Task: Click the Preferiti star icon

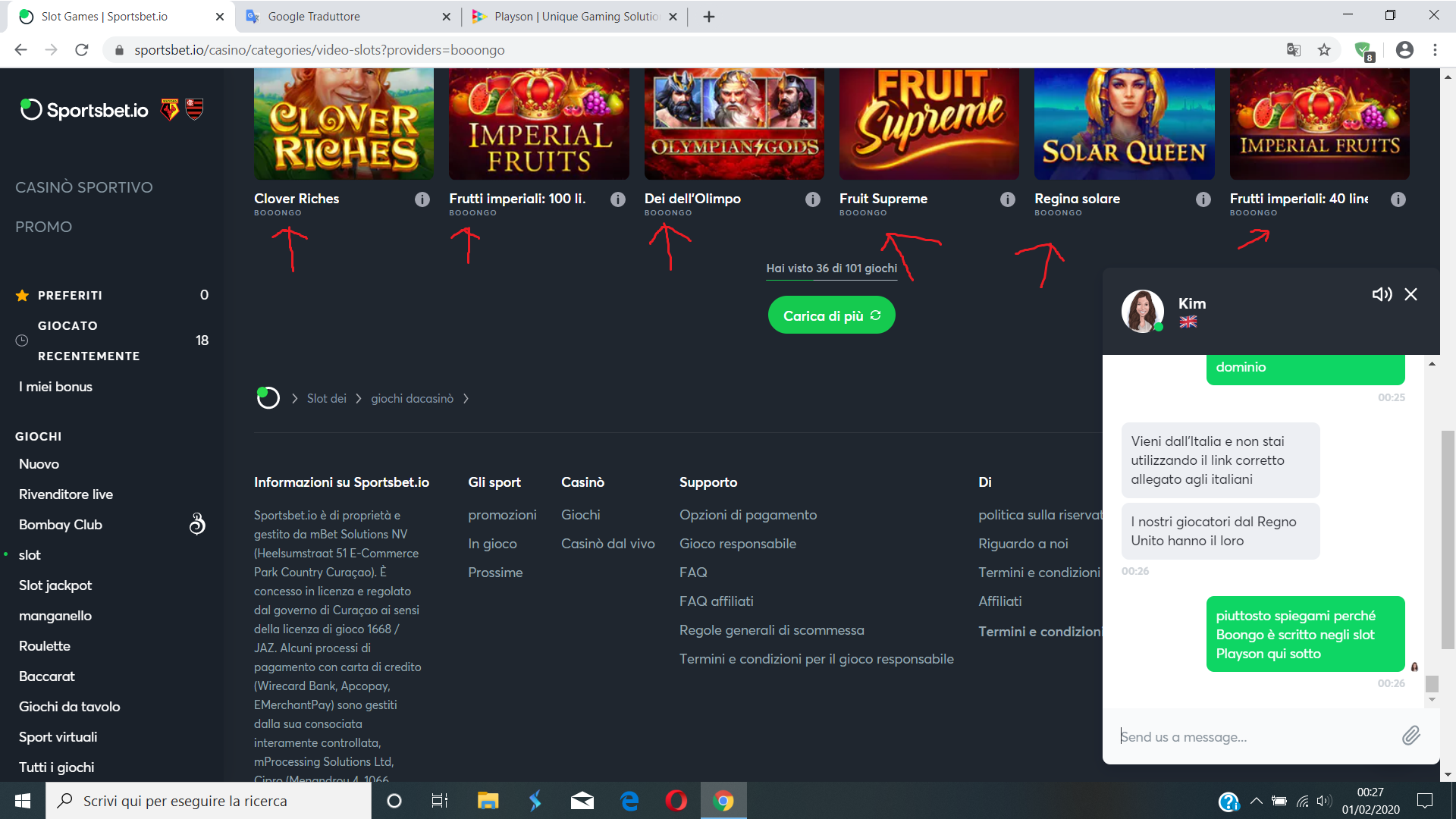Action: click(x=23, y=295)
